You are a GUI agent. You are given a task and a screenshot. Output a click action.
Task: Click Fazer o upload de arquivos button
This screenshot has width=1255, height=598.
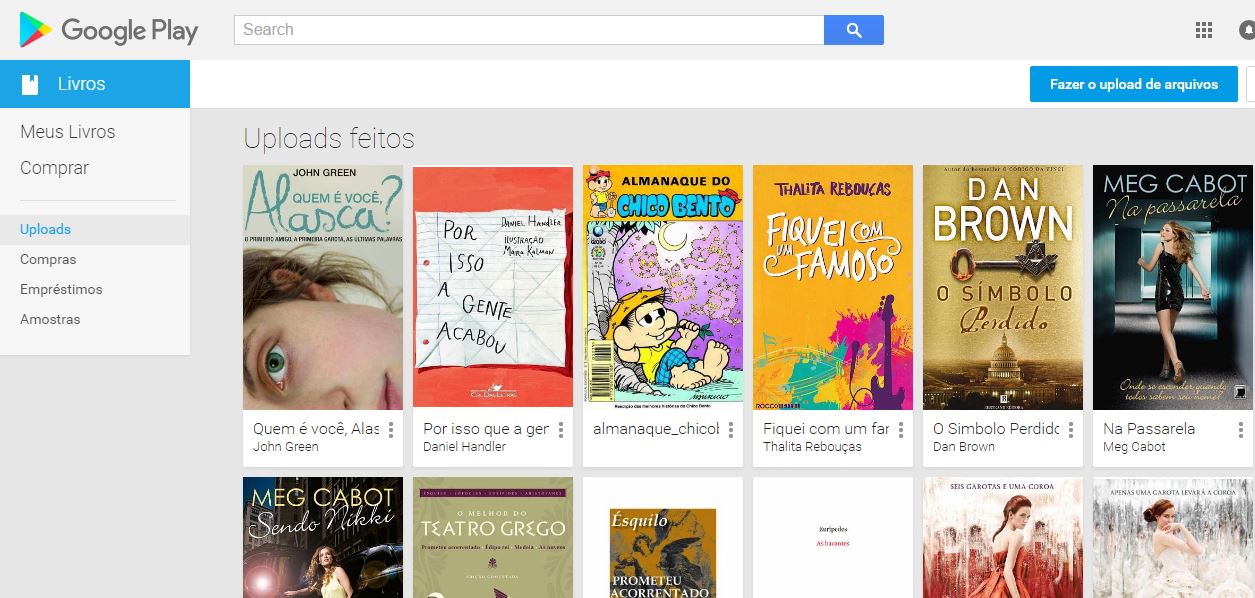coord(1134,84)
